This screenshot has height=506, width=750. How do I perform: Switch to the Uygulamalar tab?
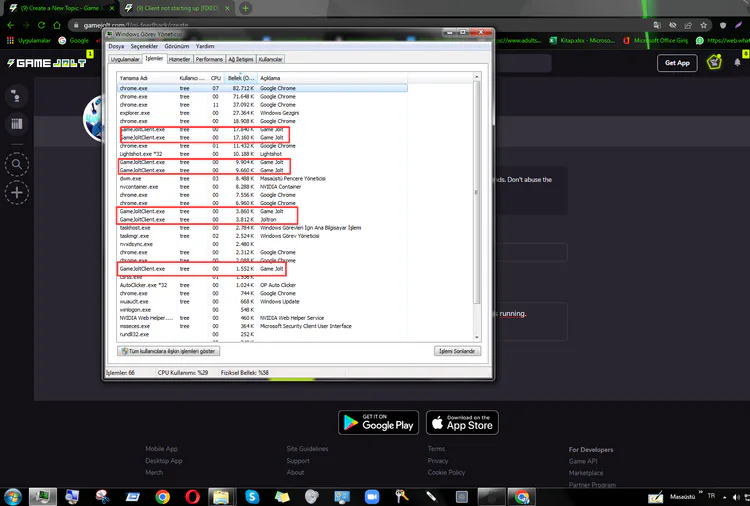pyautogui.click(x=125, y=59)
